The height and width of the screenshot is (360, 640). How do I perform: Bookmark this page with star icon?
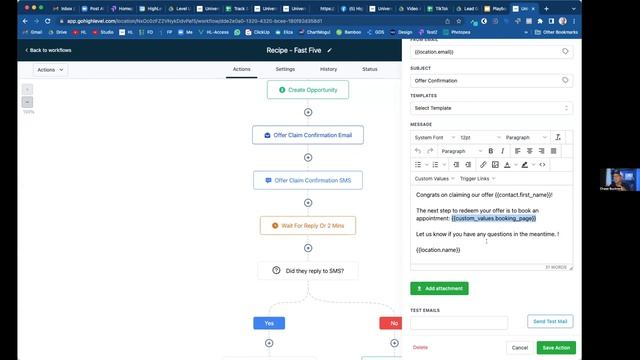pyautogui.click(x=459, y=21)
